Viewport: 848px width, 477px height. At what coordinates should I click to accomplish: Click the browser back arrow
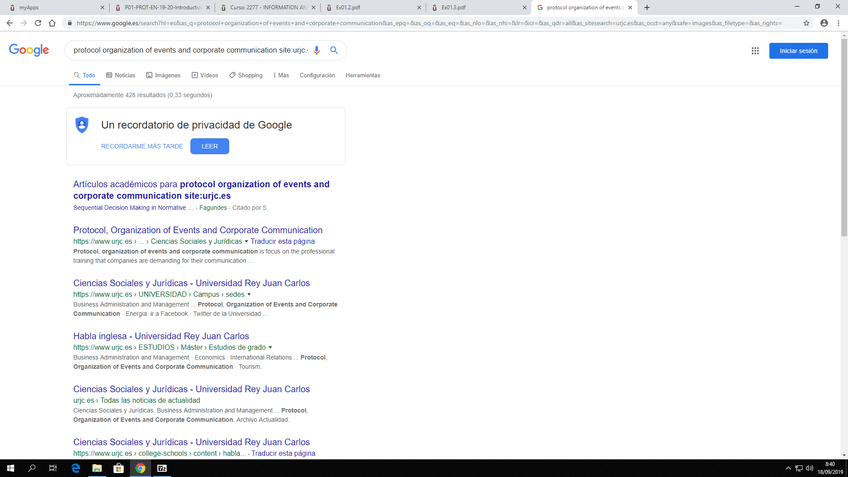click(10, 23)
